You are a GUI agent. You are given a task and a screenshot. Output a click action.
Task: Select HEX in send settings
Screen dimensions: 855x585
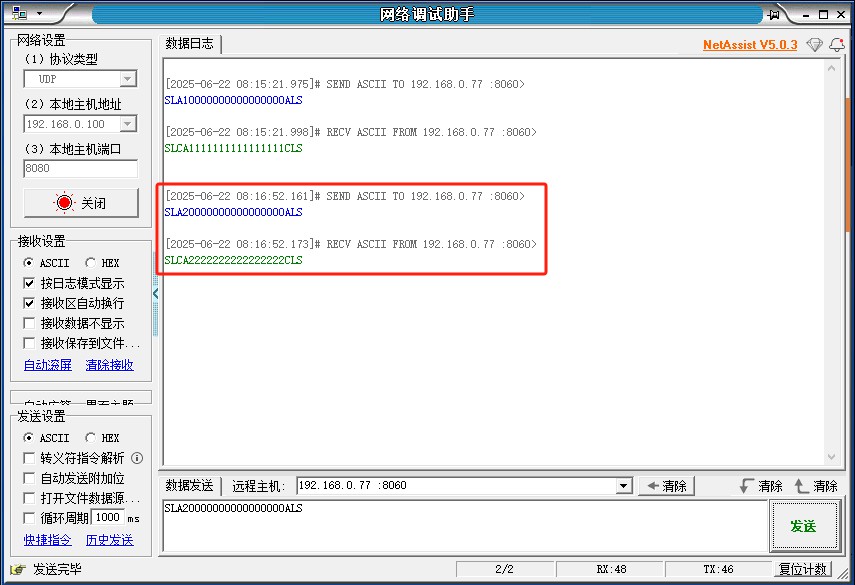tap(103, 438)
